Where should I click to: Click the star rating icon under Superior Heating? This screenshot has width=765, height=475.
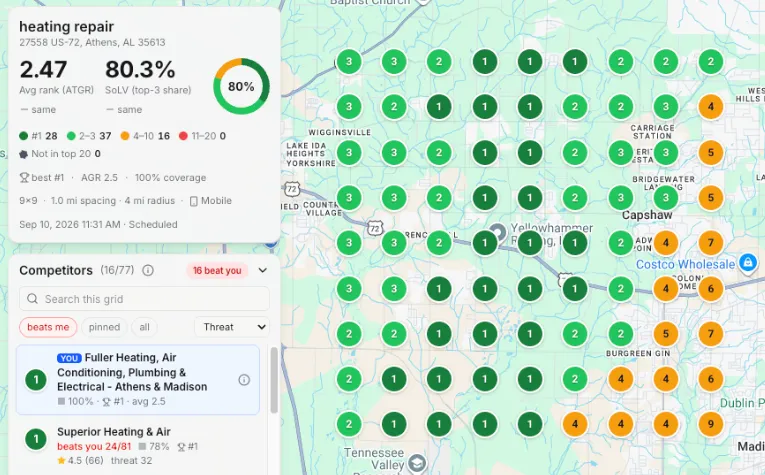61,460
